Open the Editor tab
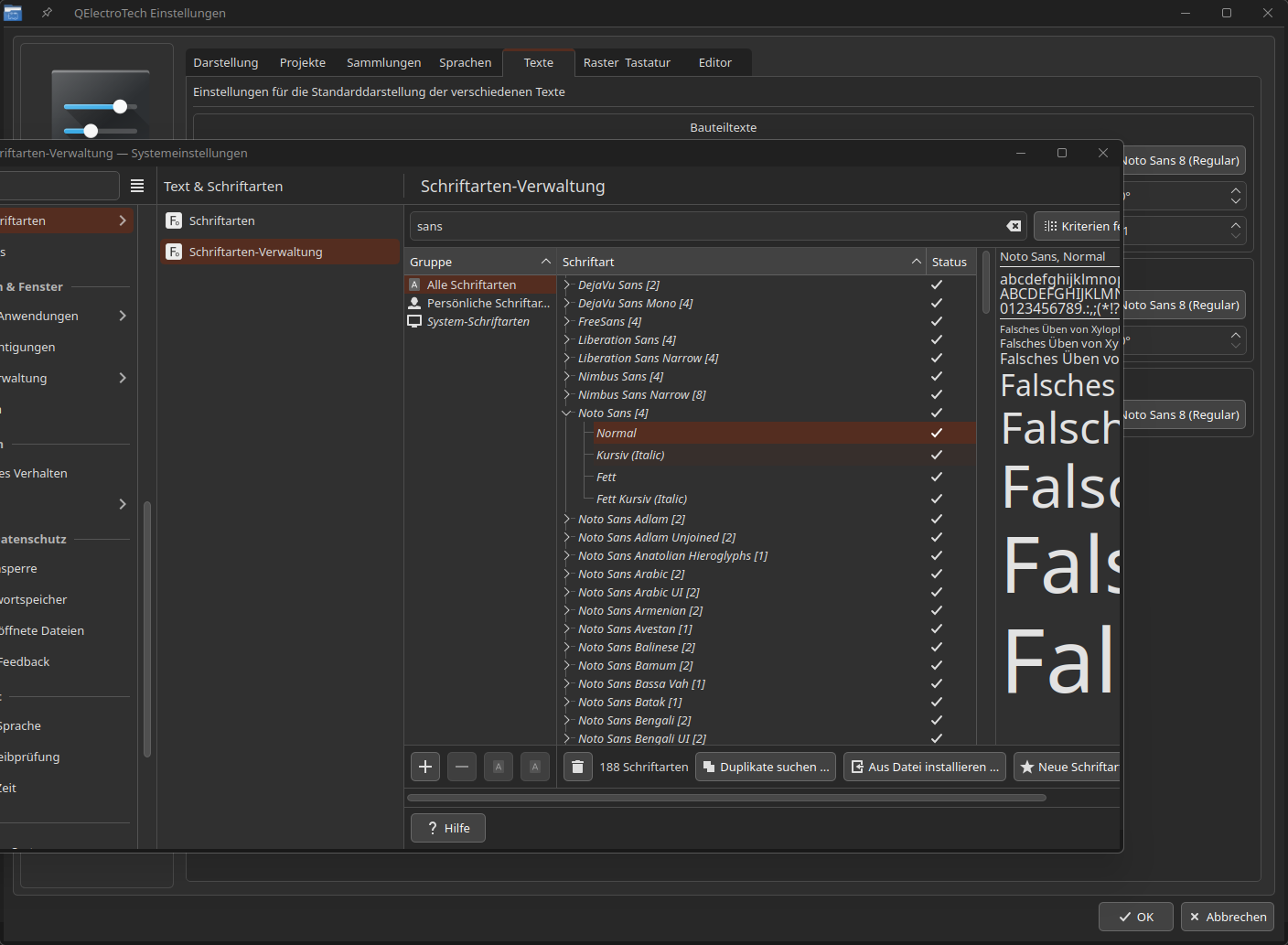The width and height of the screenshot is (1288, 945). pyautogui.click(x=714, y=62)
